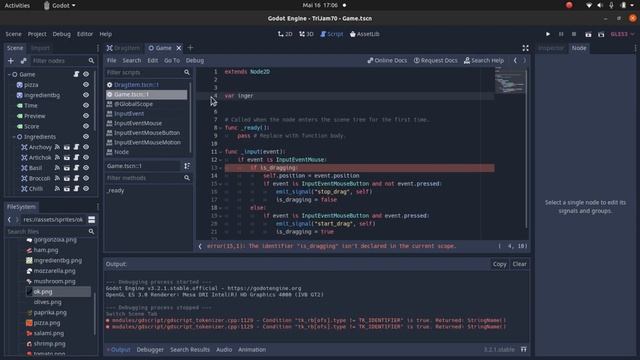Open the DragItem scene tab
The image size is (640, 360).
click(123, 48)
